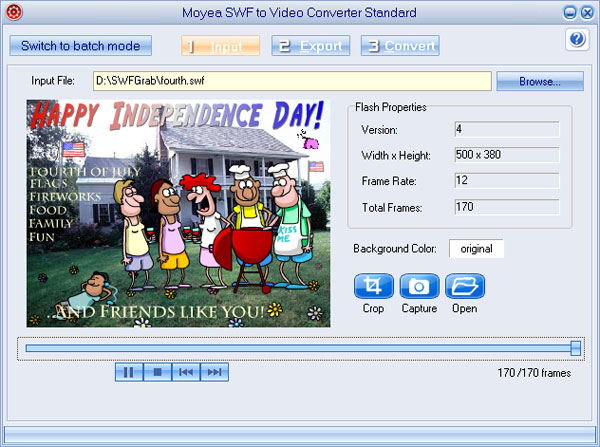Click the Width x Height value 500 x 380
The height and width of the screenshot is (447, 600).
507,155
